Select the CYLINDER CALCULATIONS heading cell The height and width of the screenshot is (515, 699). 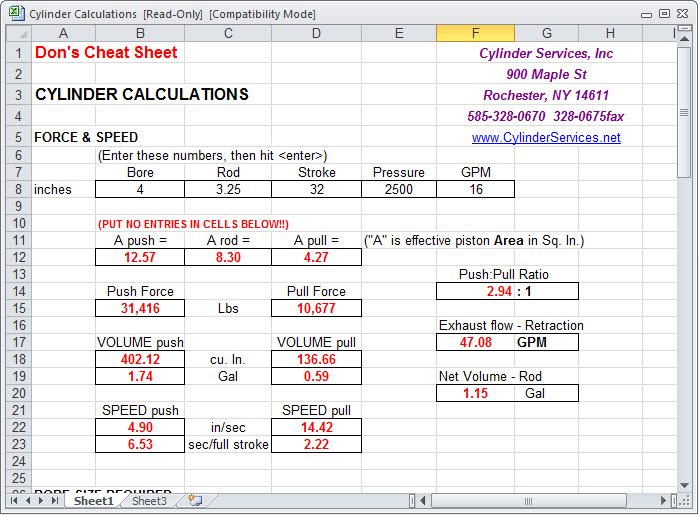click(142, 95)
